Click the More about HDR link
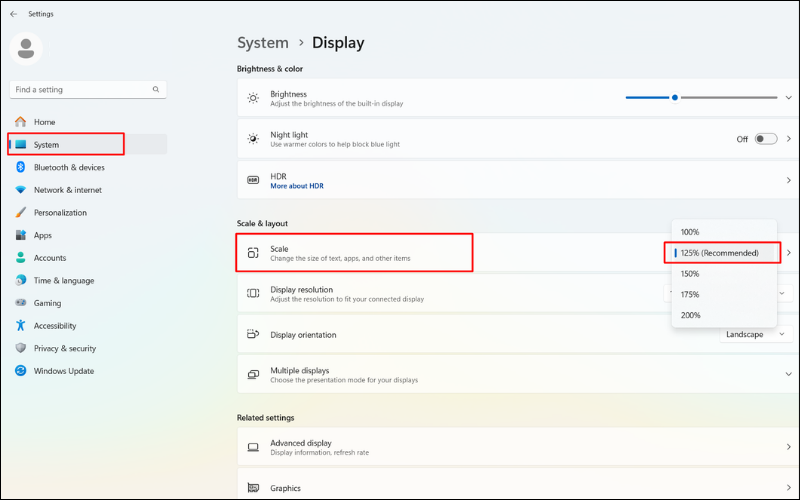 pyautogui.click(x=297, y=186)
